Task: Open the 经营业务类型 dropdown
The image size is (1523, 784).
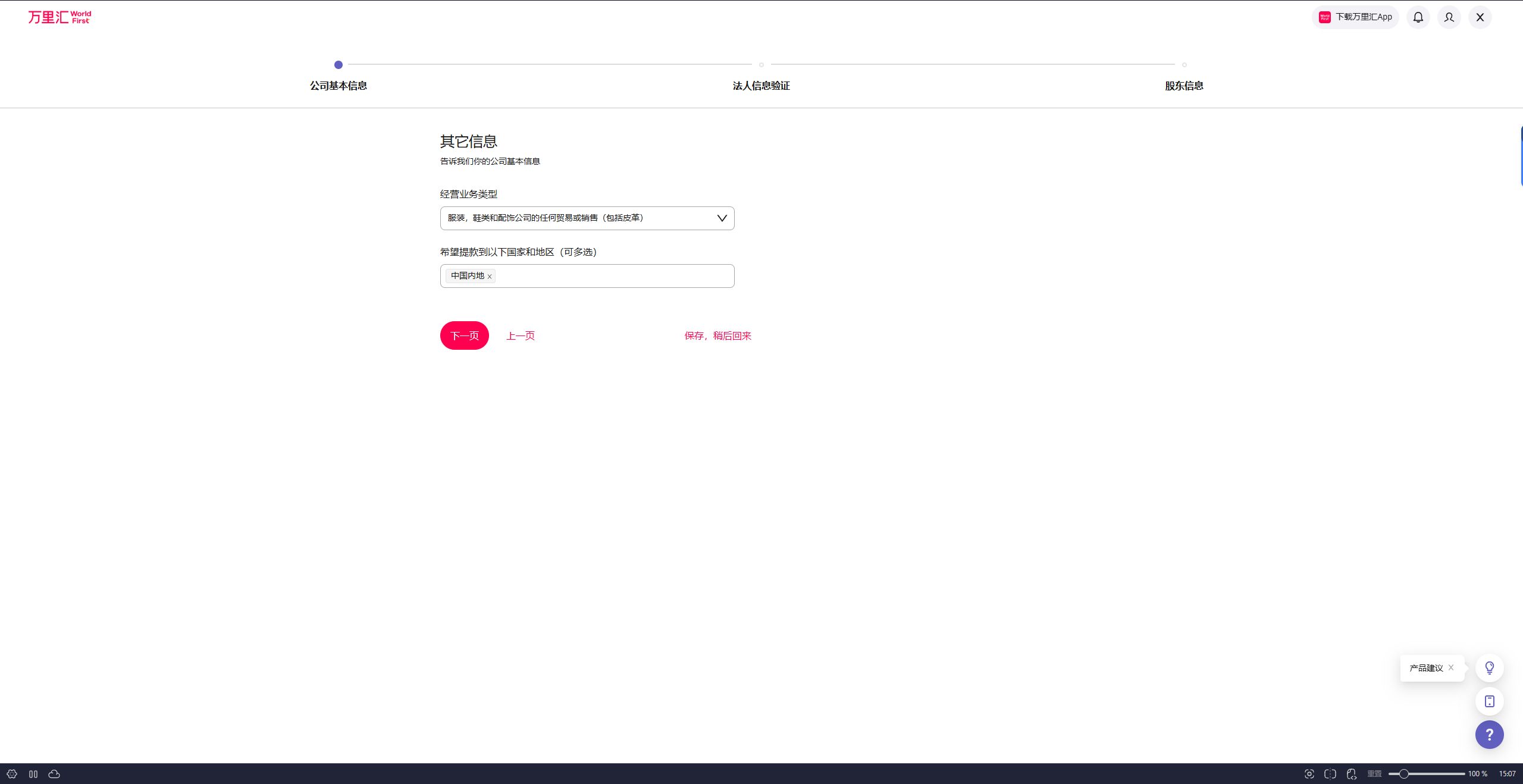Action: 587,218
